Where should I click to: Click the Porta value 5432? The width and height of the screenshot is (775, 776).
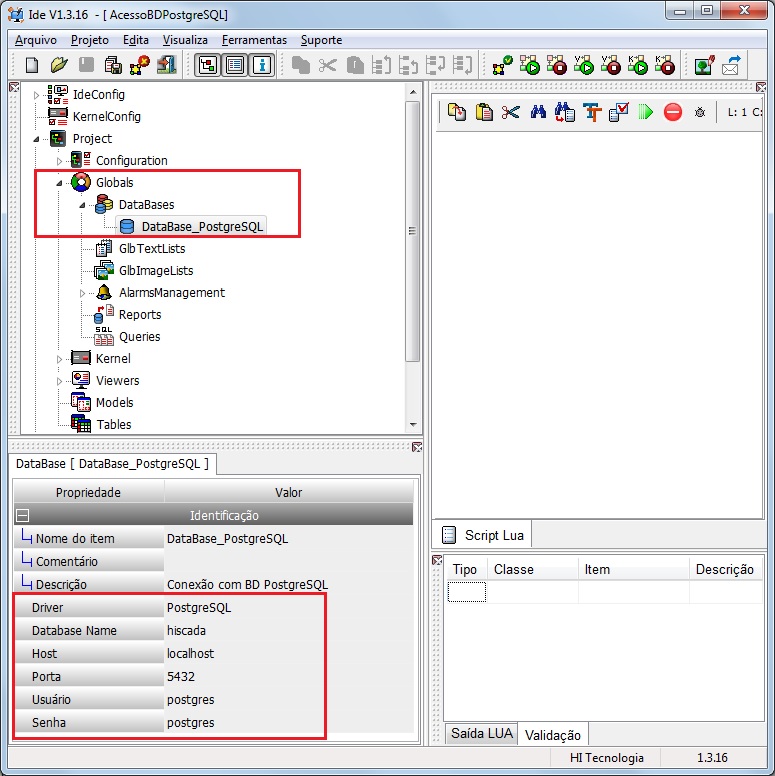click(181, 677)
